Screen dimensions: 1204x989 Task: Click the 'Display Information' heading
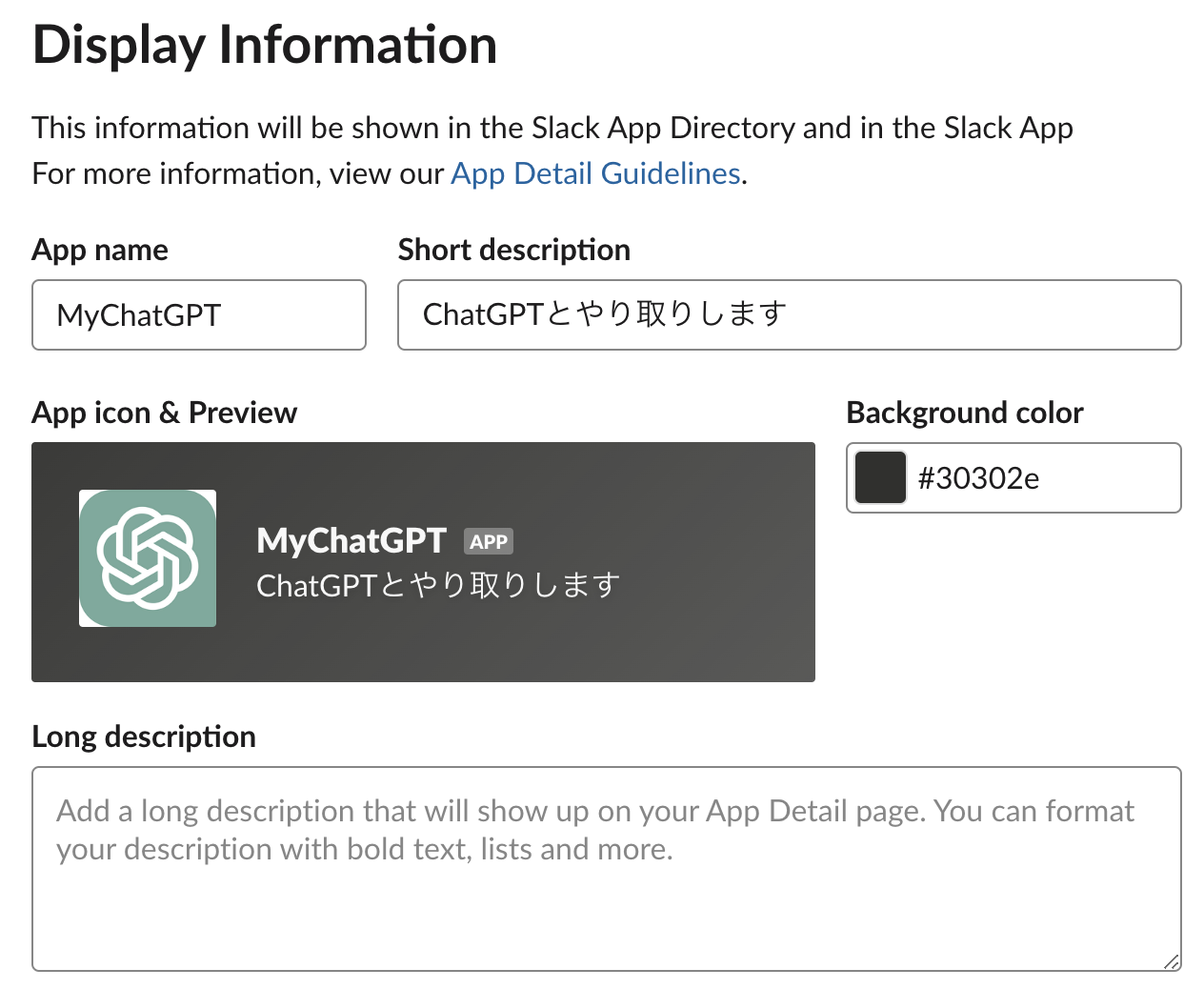click(265, 45)
